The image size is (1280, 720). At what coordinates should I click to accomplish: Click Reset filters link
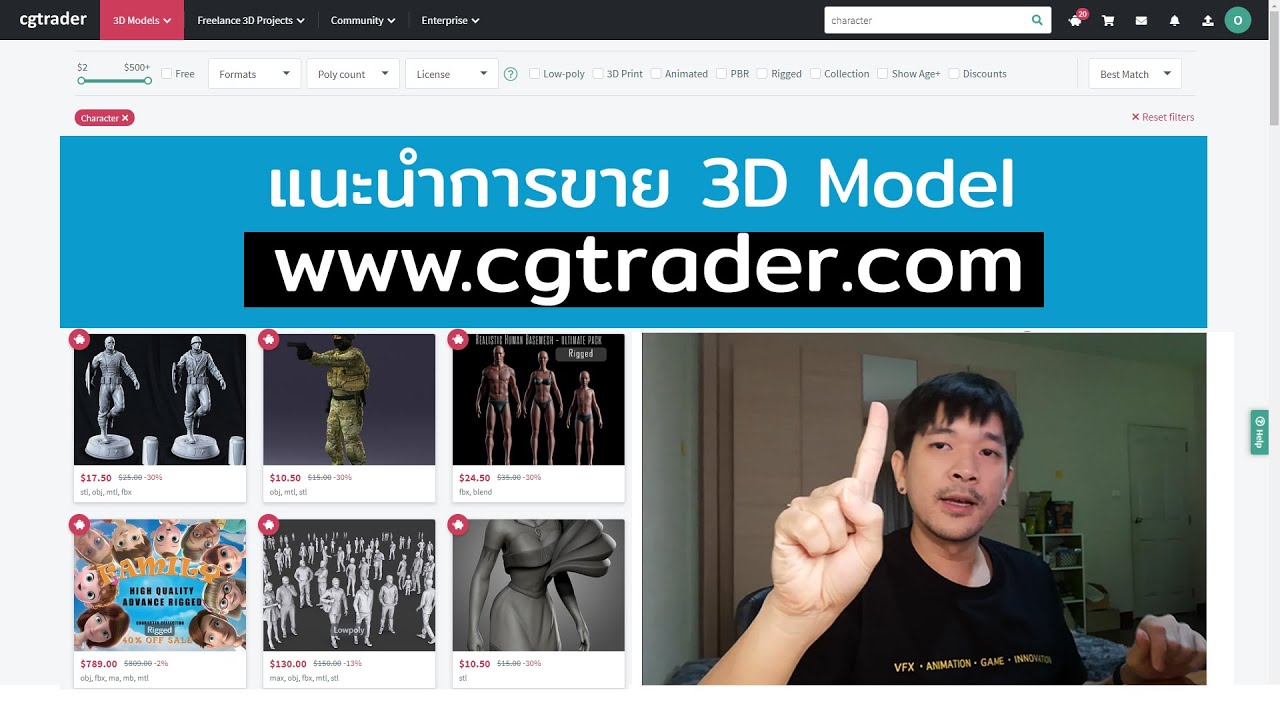tap(1163, 117)
